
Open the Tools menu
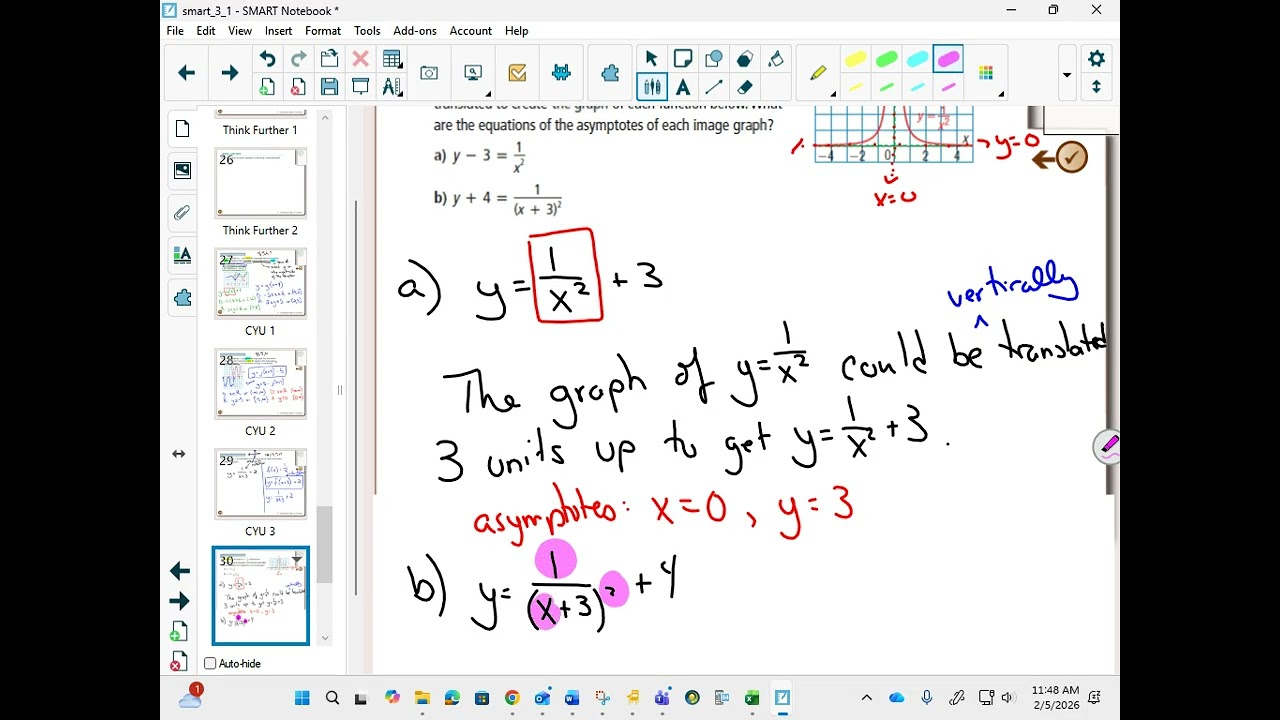pos(367,31)
